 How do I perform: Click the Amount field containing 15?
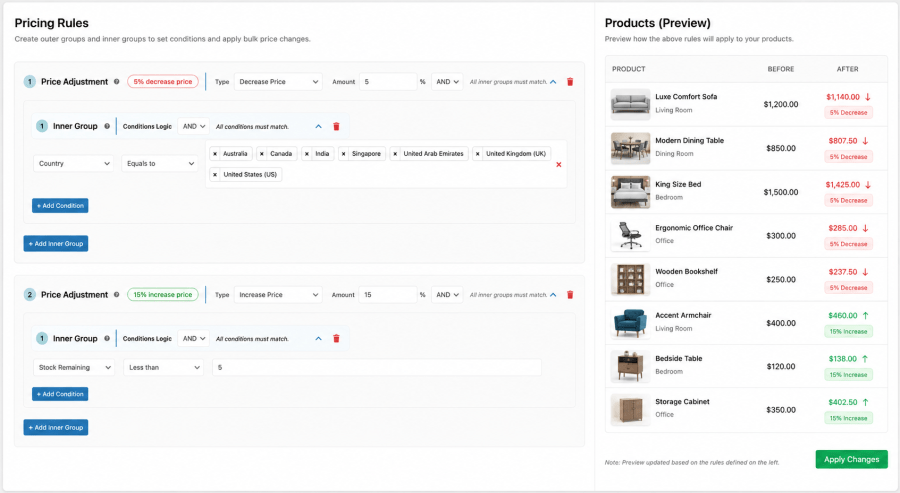pos(388,295)
